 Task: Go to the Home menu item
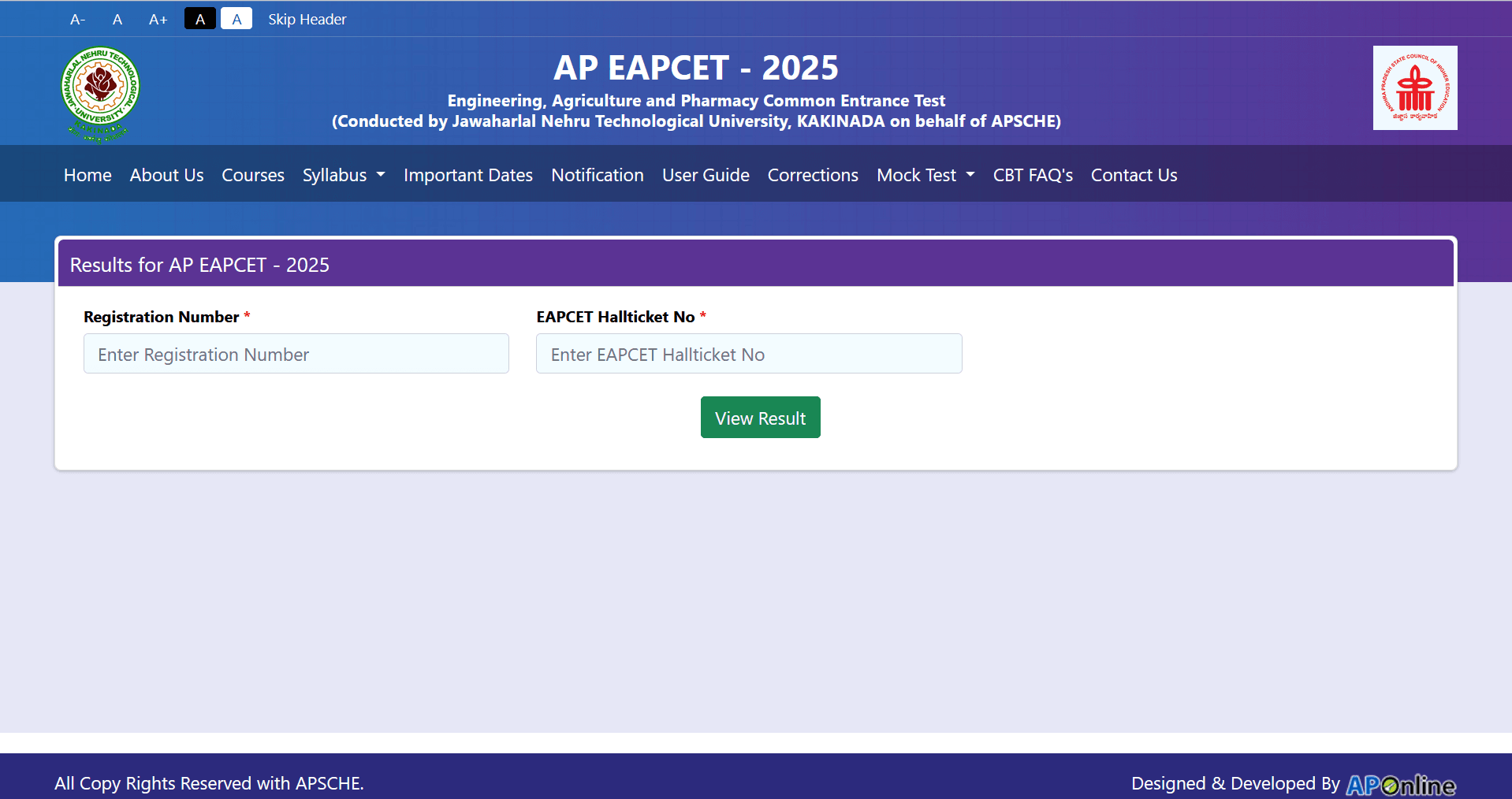[x=88, y=175]
